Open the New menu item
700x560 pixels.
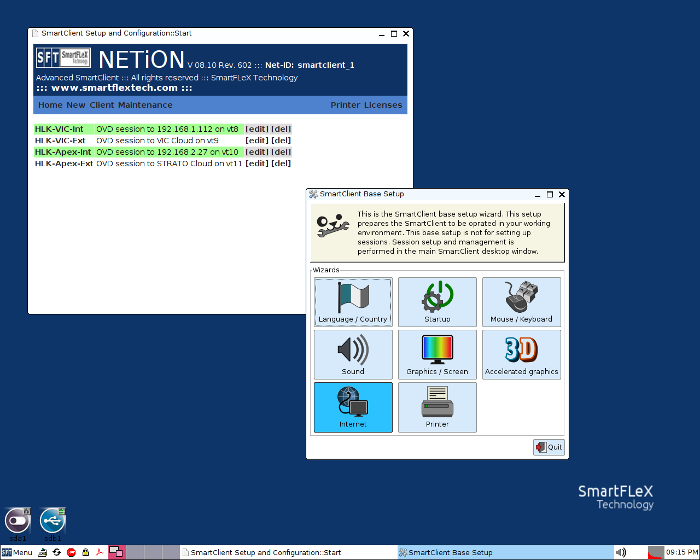click(76, 105)
